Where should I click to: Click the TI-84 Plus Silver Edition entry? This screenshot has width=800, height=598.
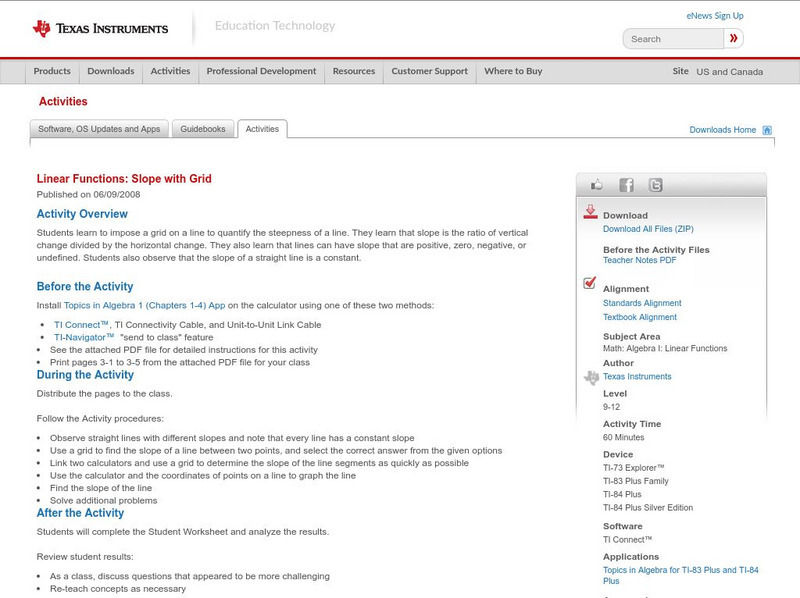pos(648,508)
